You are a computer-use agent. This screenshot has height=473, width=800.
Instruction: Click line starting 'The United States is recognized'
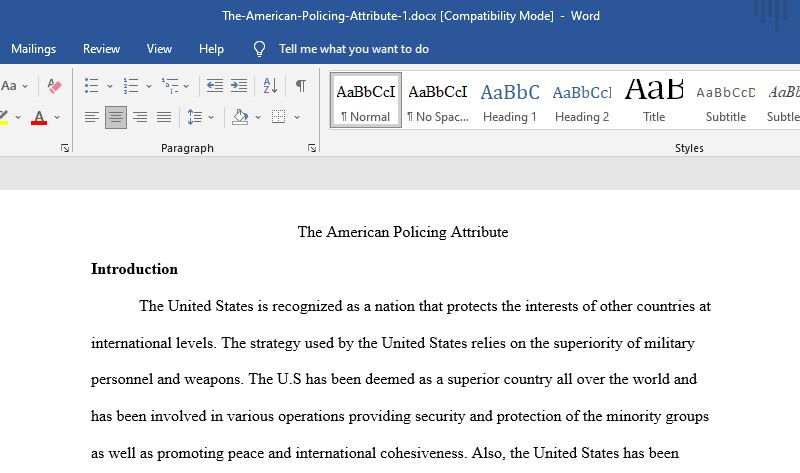[x=424, y=306]
